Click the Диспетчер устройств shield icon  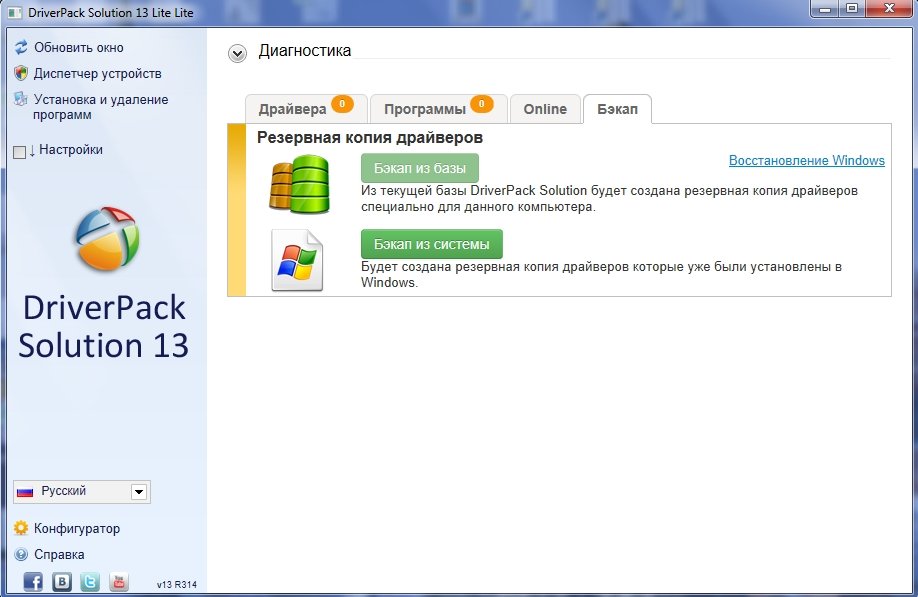21,73
